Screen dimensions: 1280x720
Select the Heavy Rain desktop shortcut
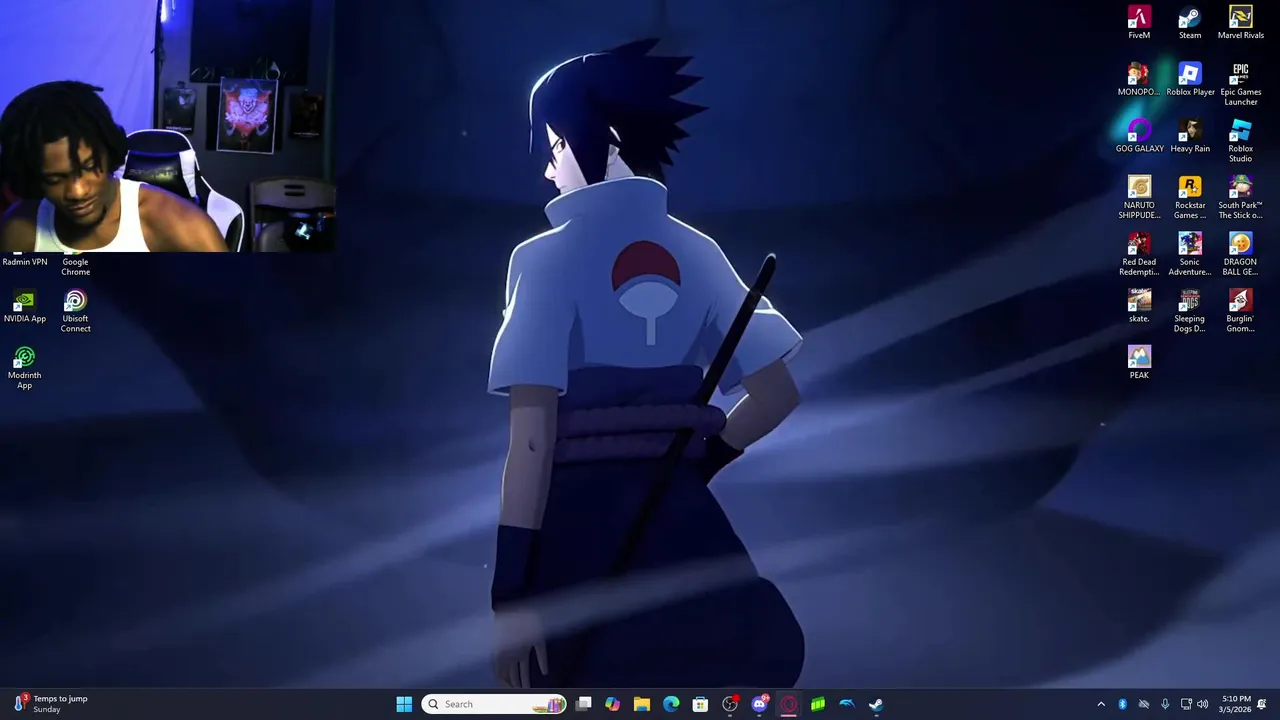(x=1190, y=137)
